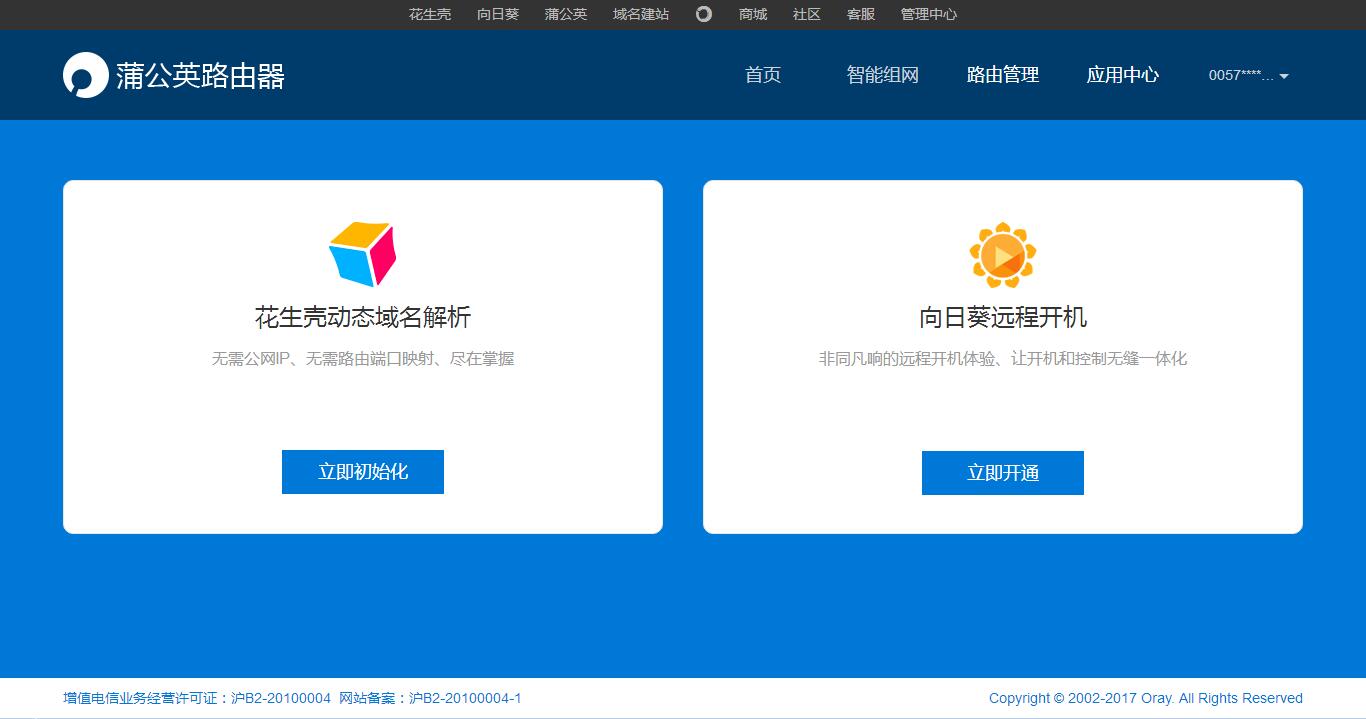Select 蒲公英 from the top bar
Viewport: 1366px width, 719px height.
565,14
